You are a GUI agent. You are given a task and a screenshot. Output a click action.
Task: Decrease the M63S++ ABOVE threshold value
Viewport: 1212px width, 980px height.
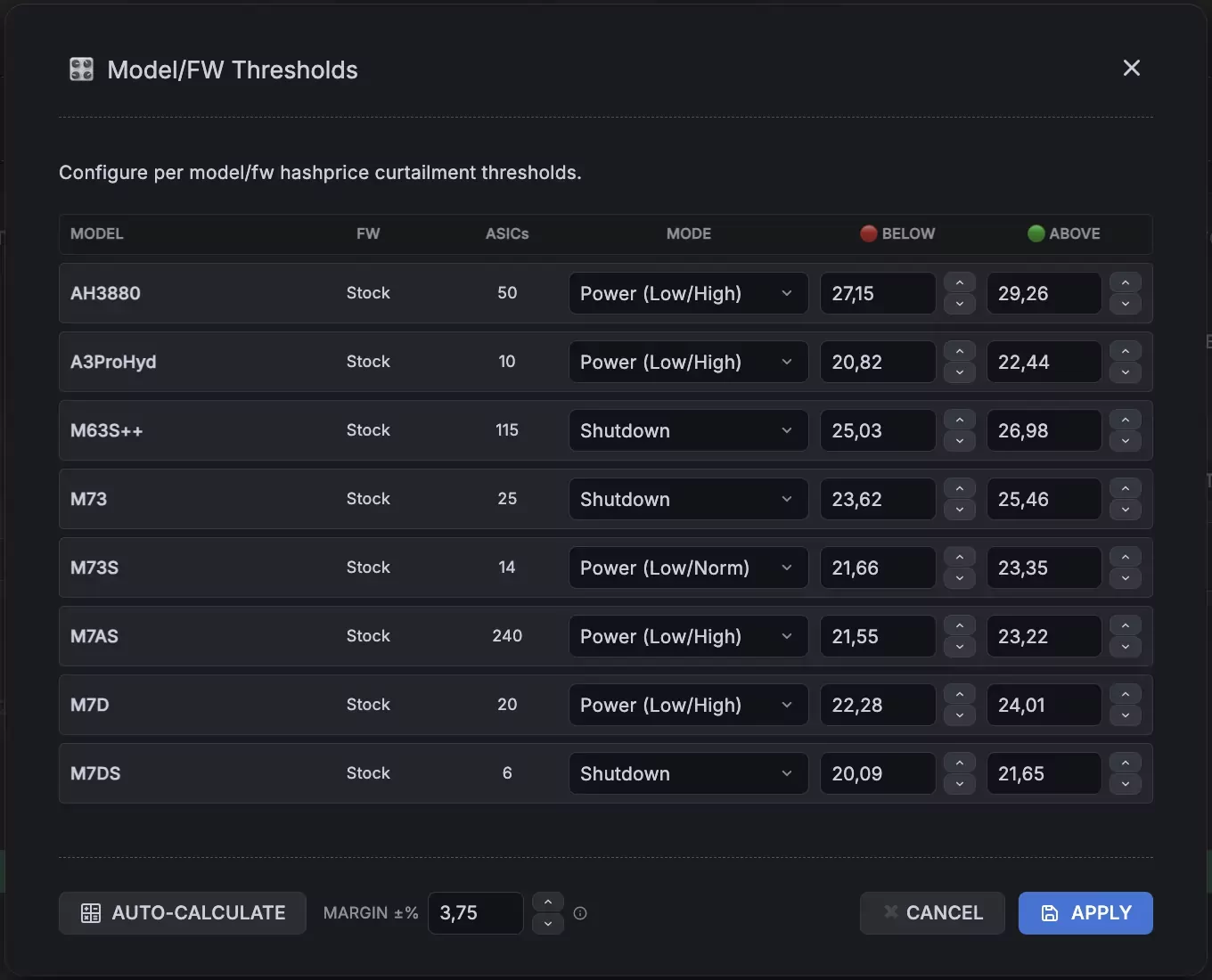pos(1126,441)
